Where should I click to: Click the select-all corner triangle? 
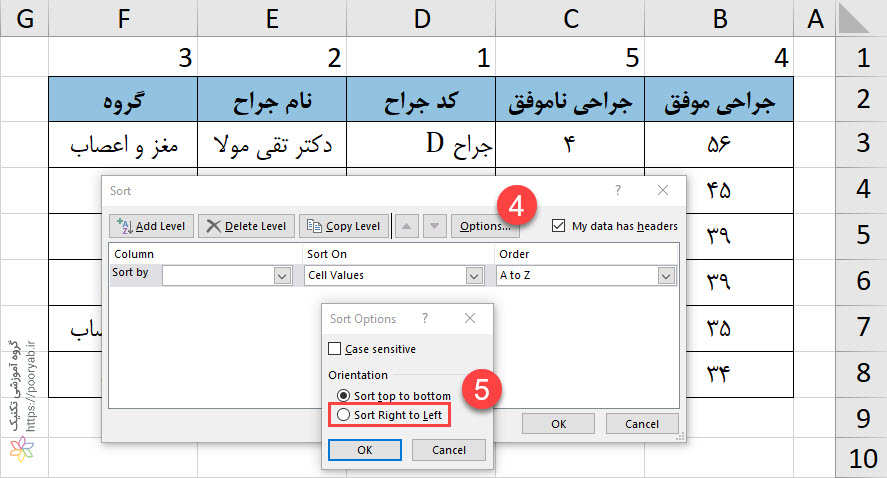(853, 18)
